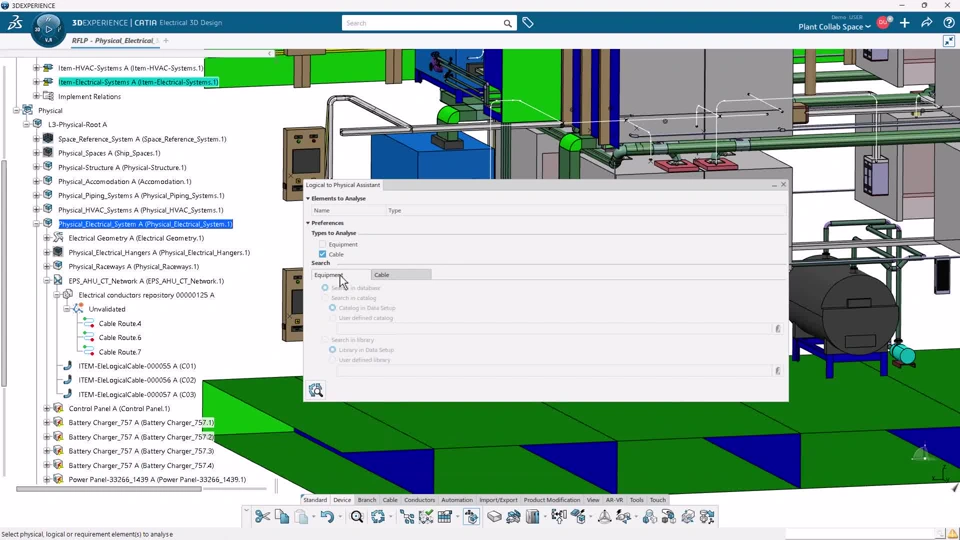
Task: Click the tree network icon in toolbar
Action: (x=407, y=517)
